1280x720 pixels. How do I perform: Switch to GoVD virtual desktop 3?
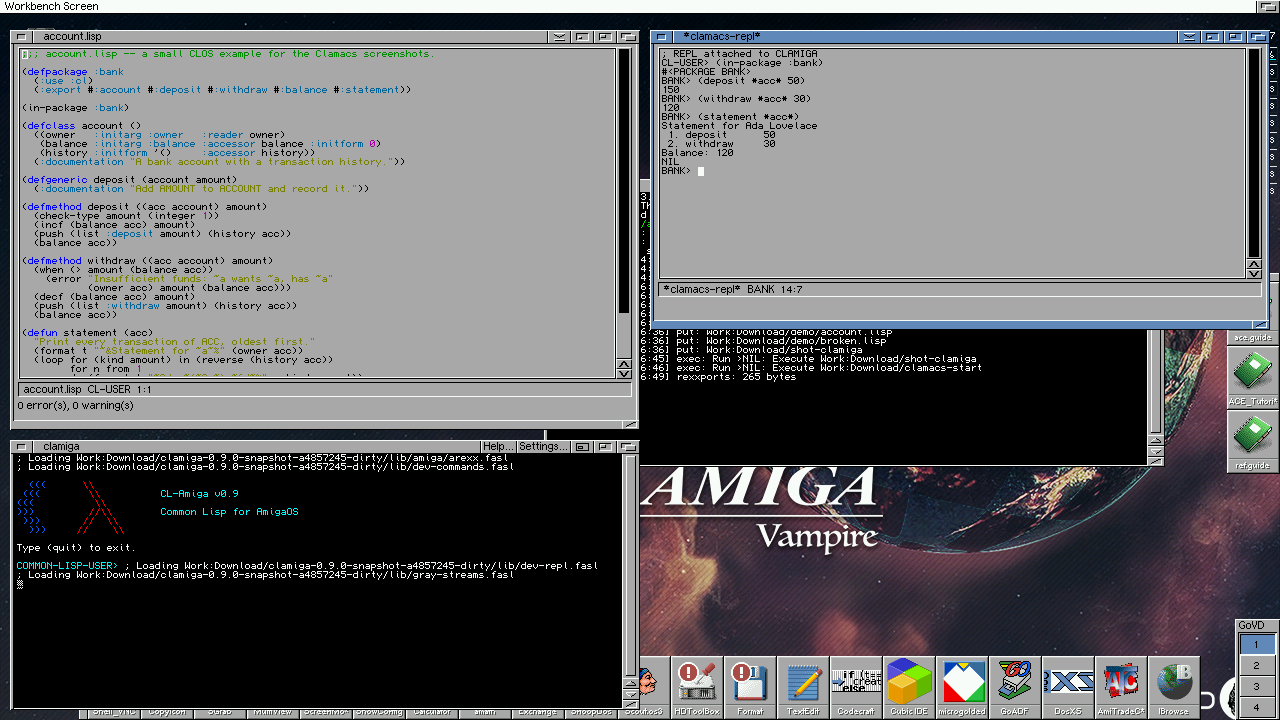click(x=1257, y=687)
